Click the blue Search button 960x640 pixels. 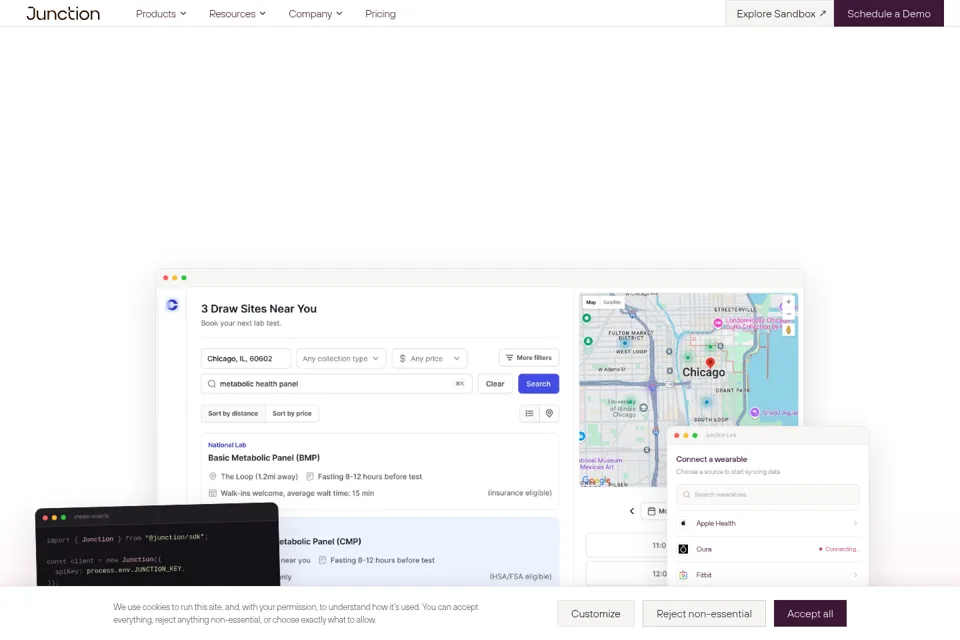[x=538, y=383]
